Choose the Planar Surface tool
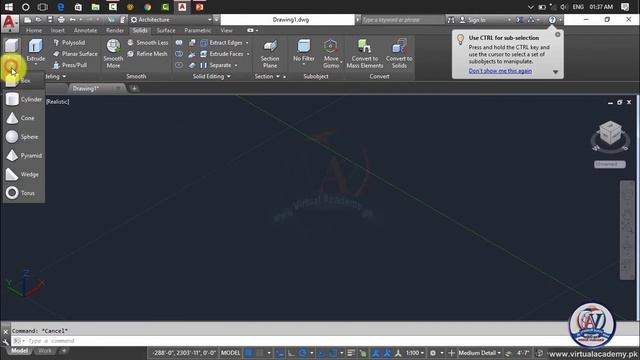 coord(75,54)
